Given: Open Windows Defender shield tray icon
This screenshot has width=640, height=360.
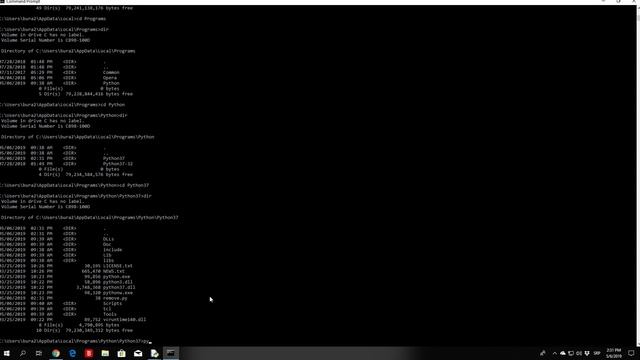Looking at the screenshot, I should pyautogui.click(x=587, y=353).
